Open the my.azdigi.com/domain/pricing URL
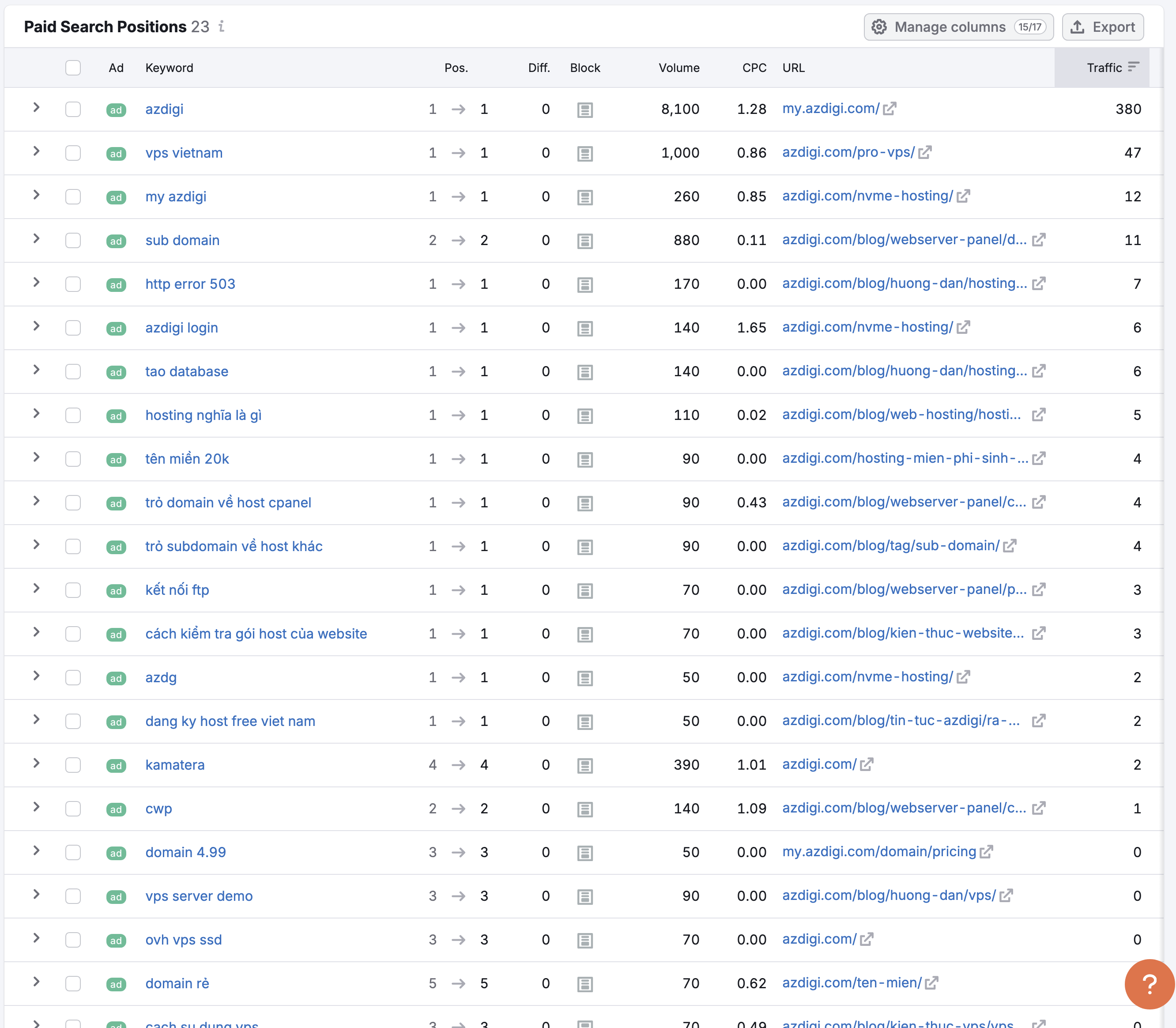 tap(879, 851)
